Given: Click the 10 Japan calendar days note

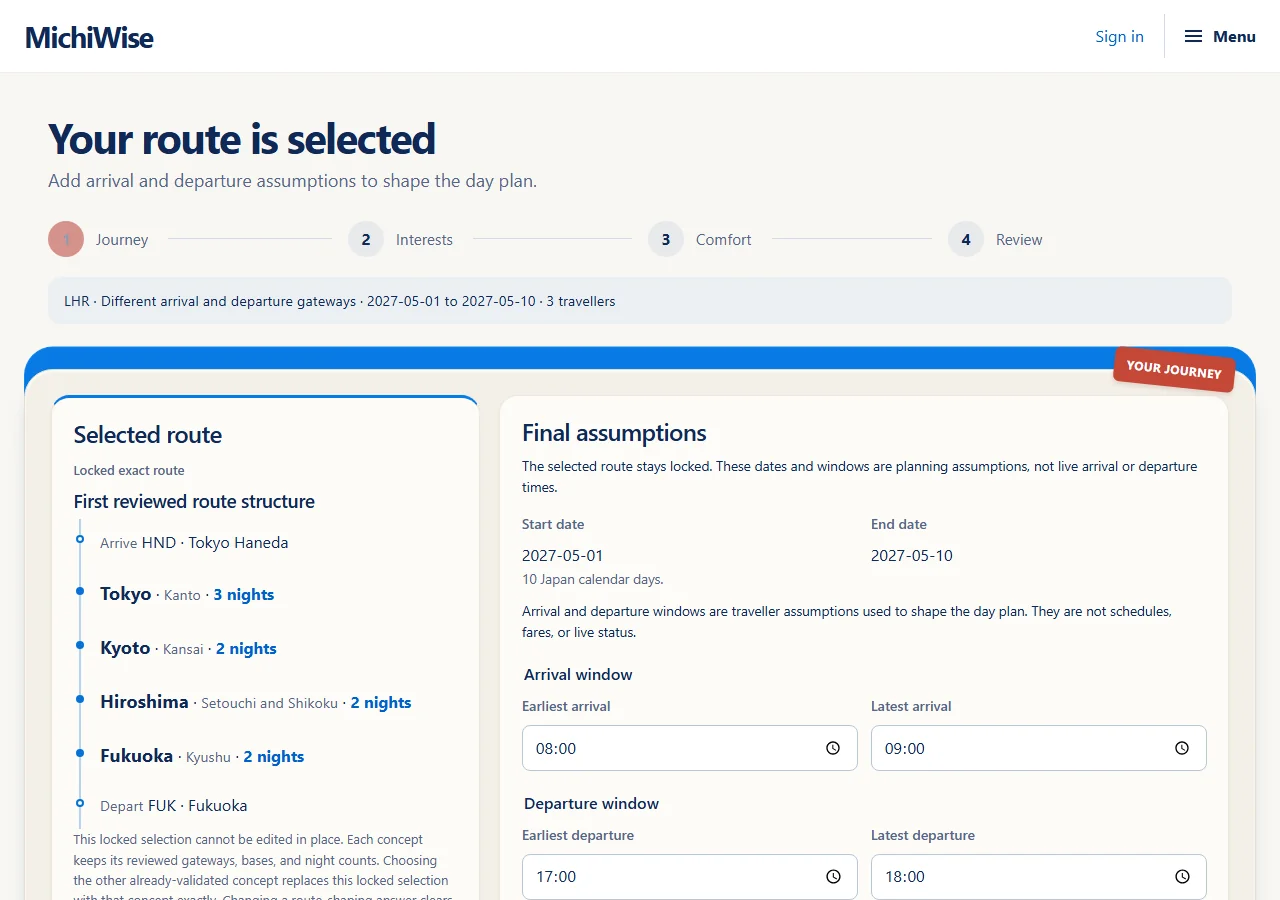Looking at the screenshot, I should coord(593,579).
